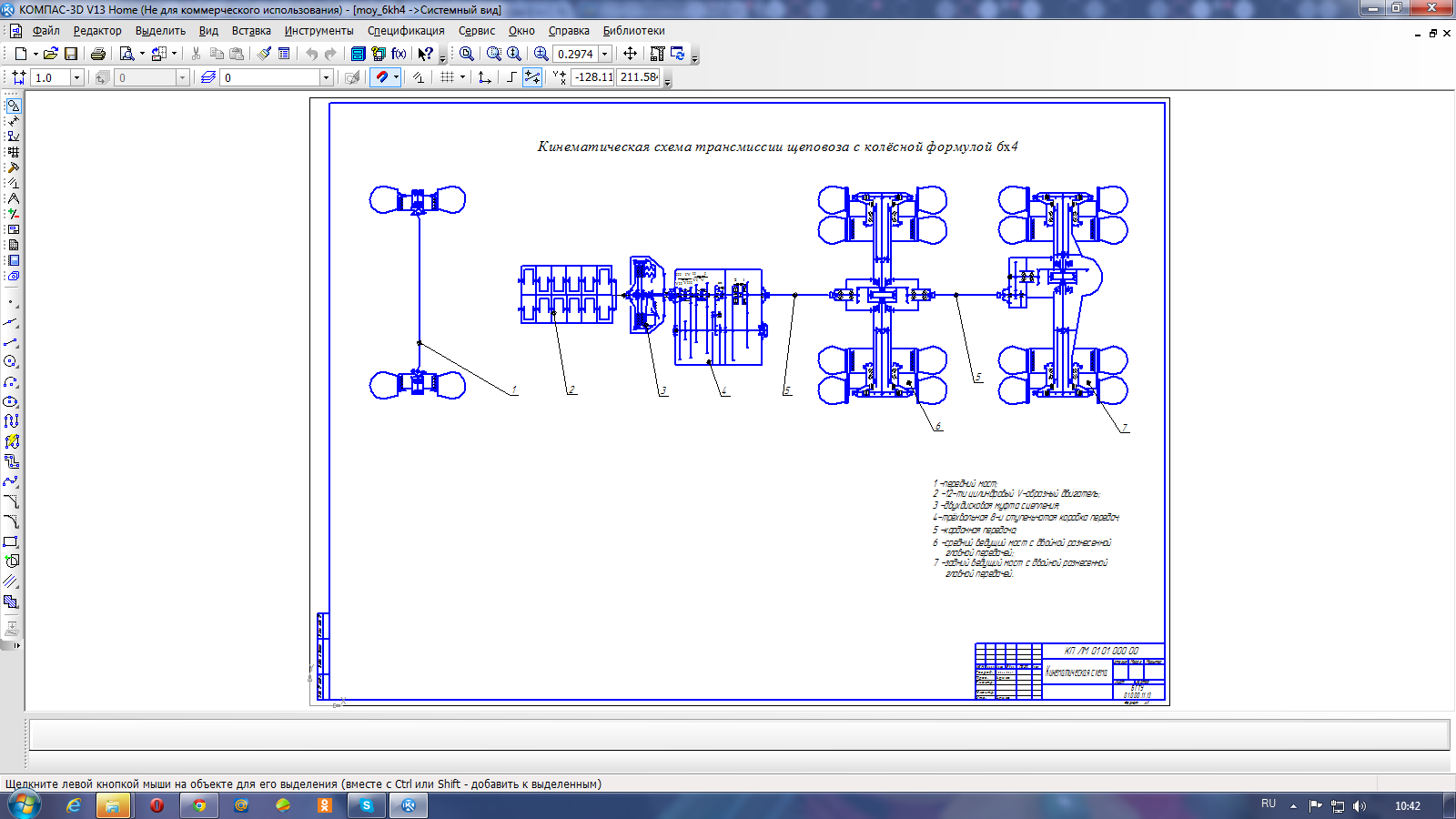Select the Copy Properties brush icon

click(264, 54)
